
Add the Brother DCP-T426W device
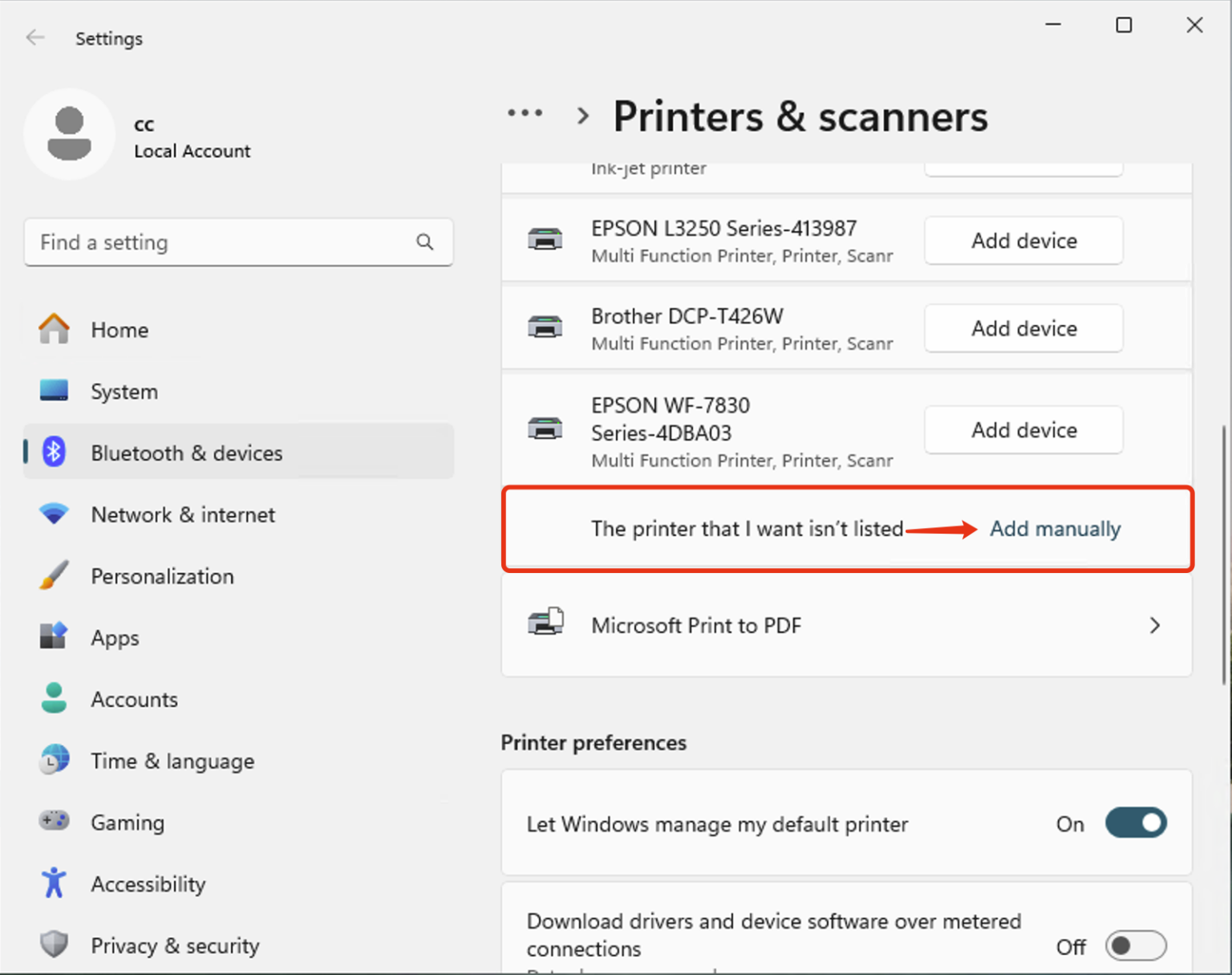[1023, 328]
